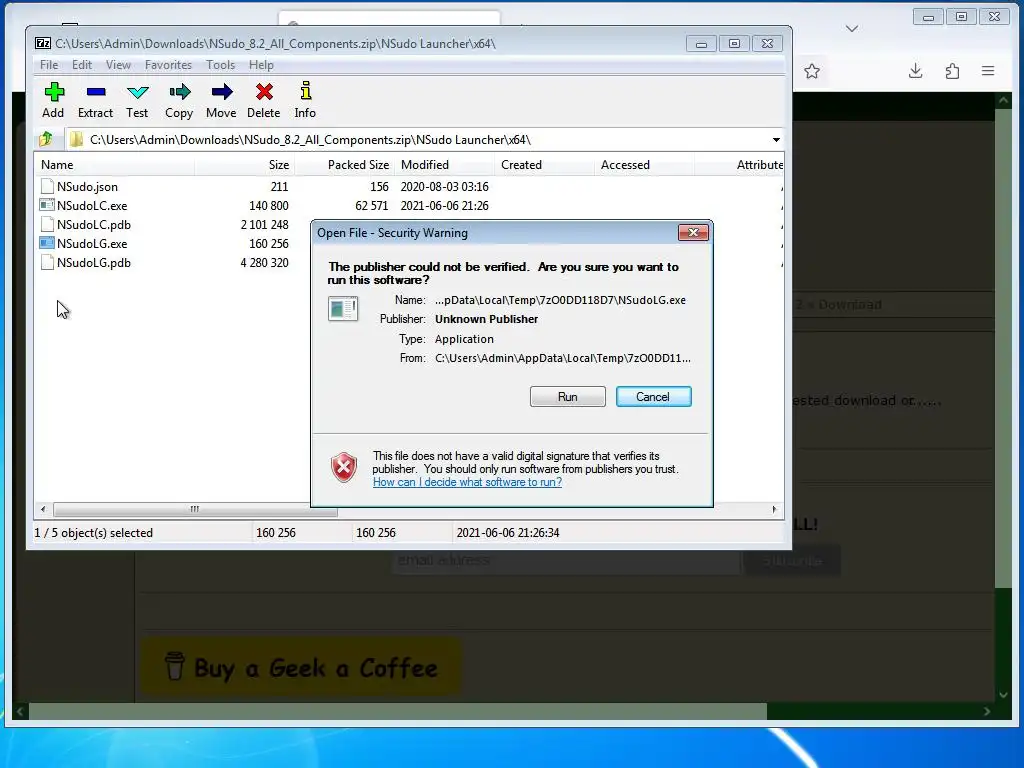The height and width of the screenshot is (768, 1024).
Task: Open 'How can I decide what software to run?'
Action: tap(467, 482)
